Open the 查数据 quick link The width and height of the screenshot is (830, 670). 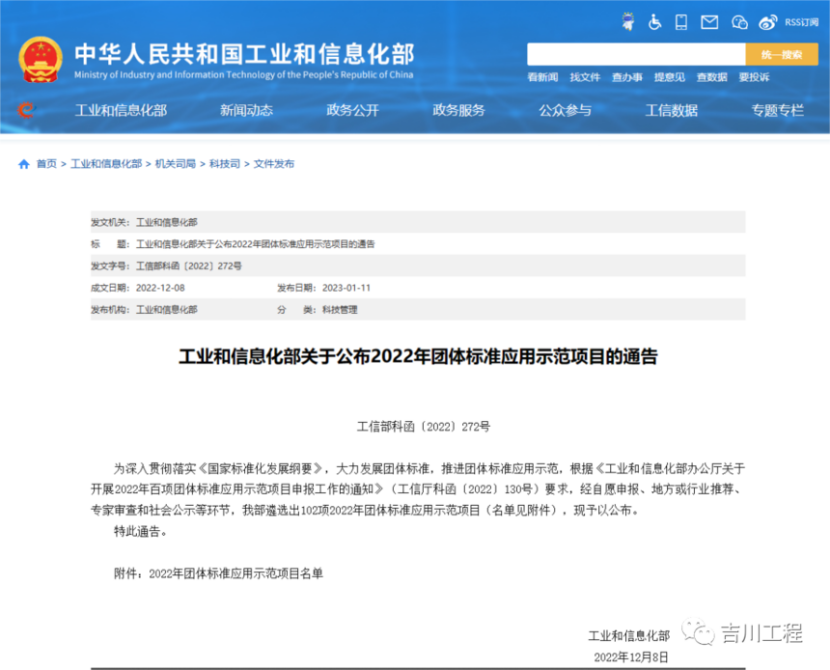(712, 77)
